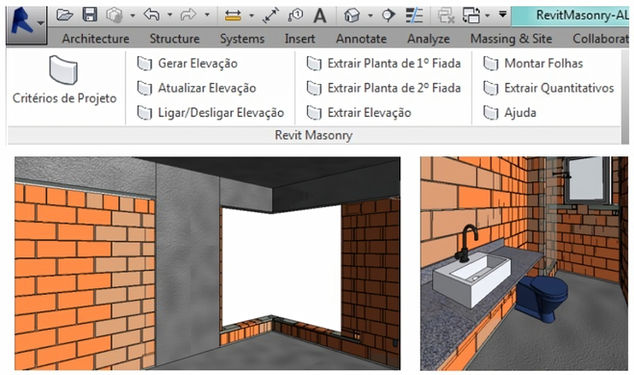Click Montar Folhas command
This screenshot has height=375, width=634.
point(533,64)
